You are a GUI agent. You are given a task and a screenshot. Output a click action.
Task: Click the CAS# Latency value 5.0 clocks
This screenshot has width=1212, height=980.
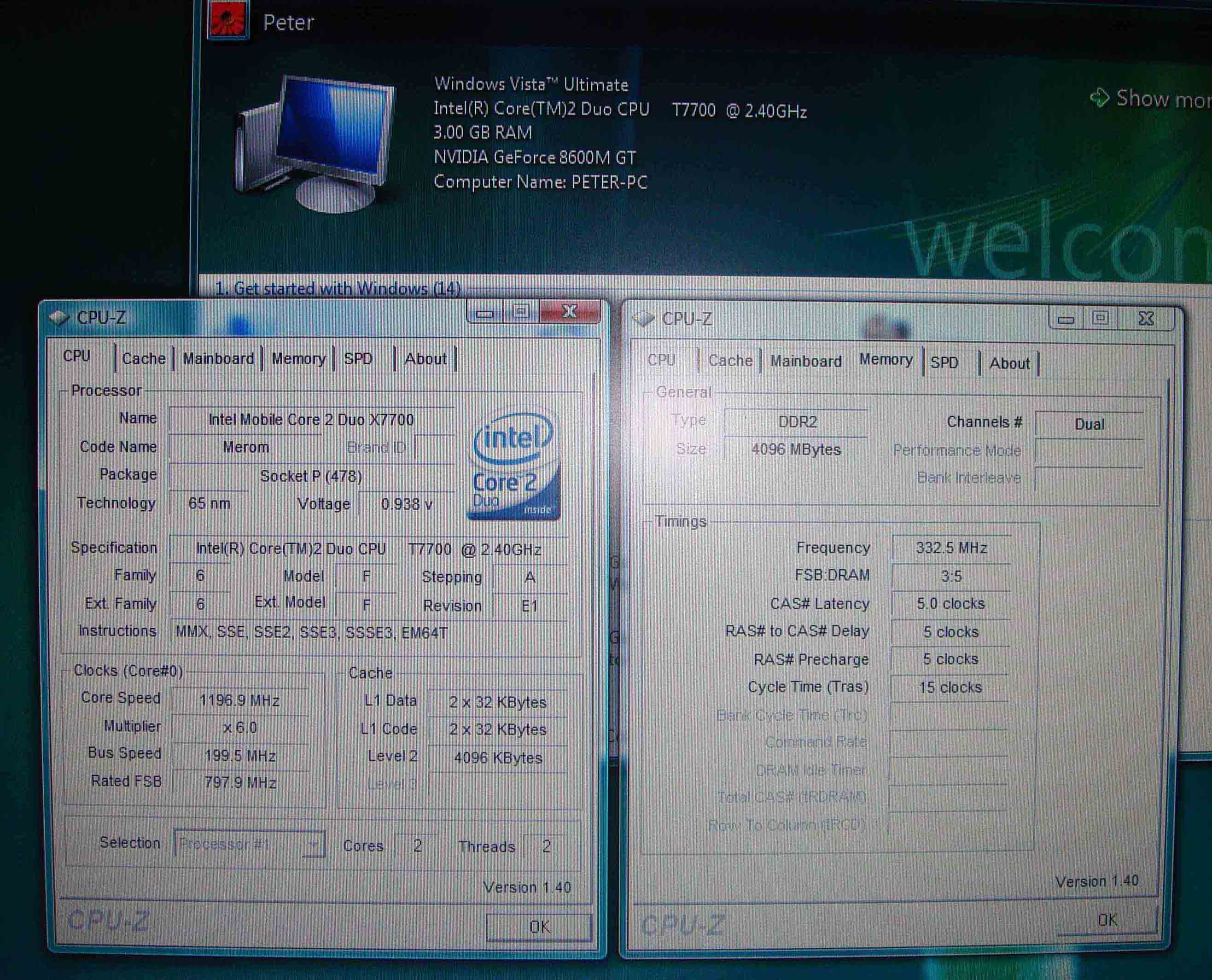click(951, 603)
